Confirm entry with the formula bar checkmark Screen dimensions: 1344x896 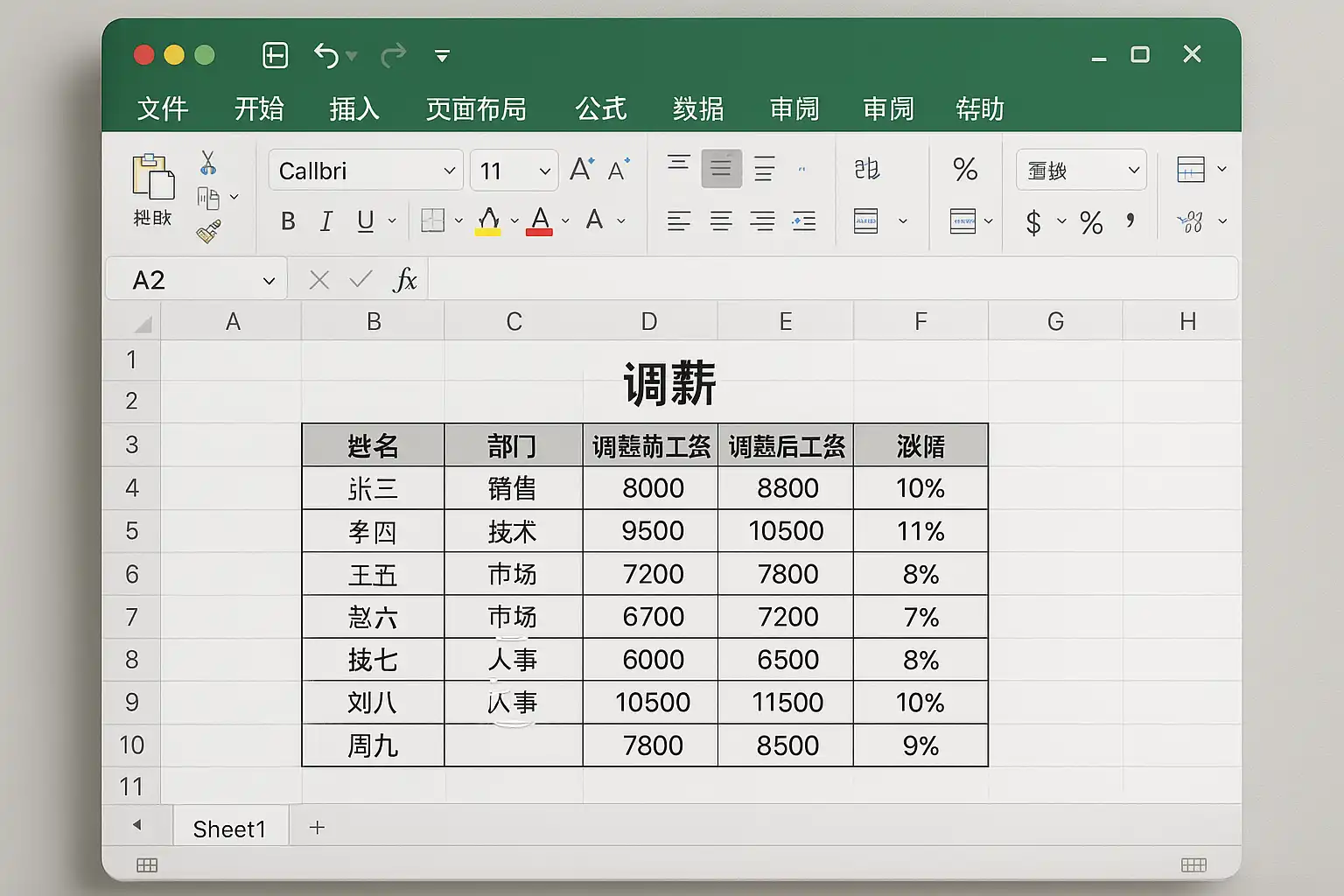(x=360, y=280)
